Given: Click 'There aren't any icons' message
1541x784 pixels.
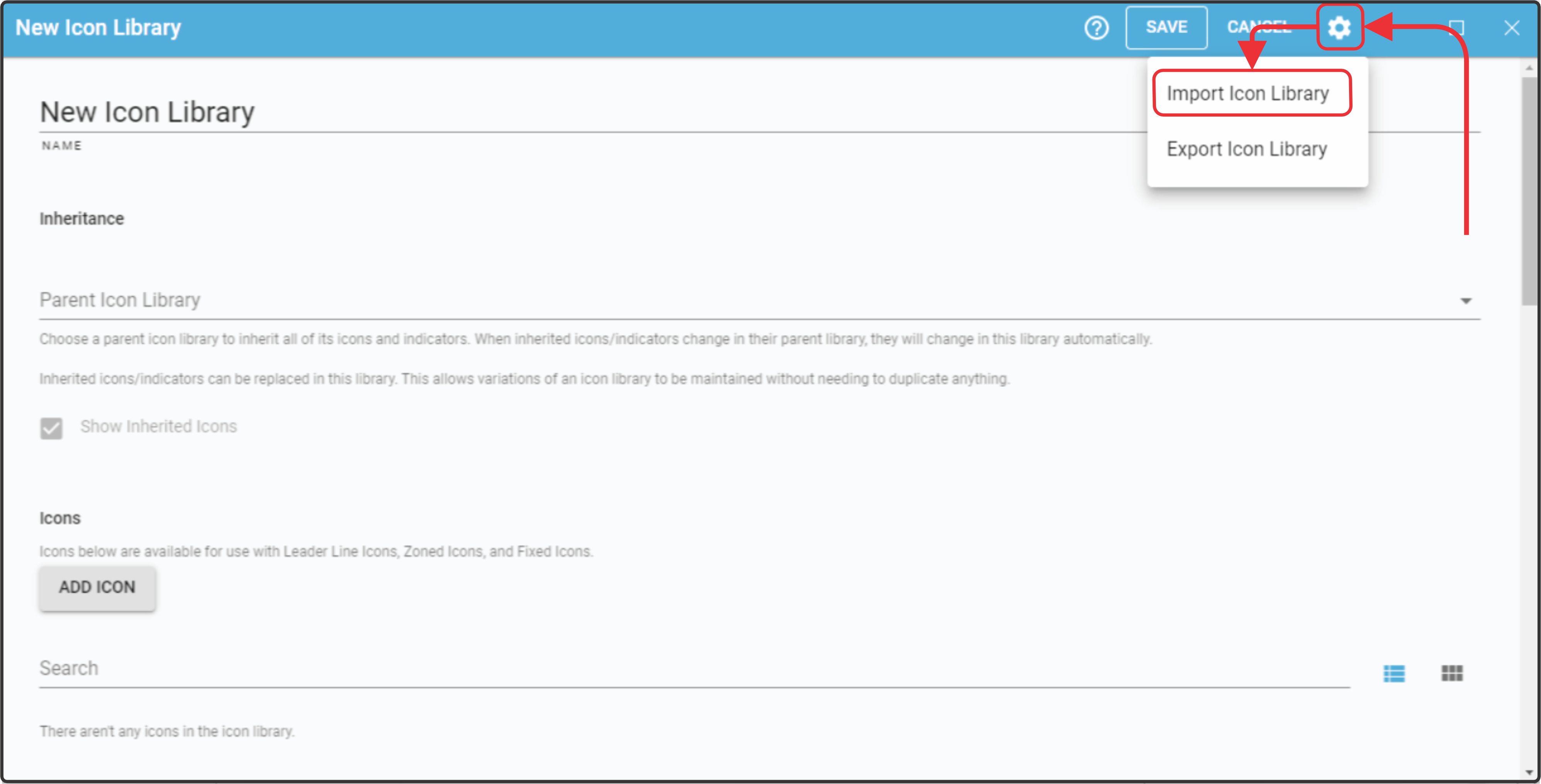Looking at the screenshot, I should click(x=167, y=732).
